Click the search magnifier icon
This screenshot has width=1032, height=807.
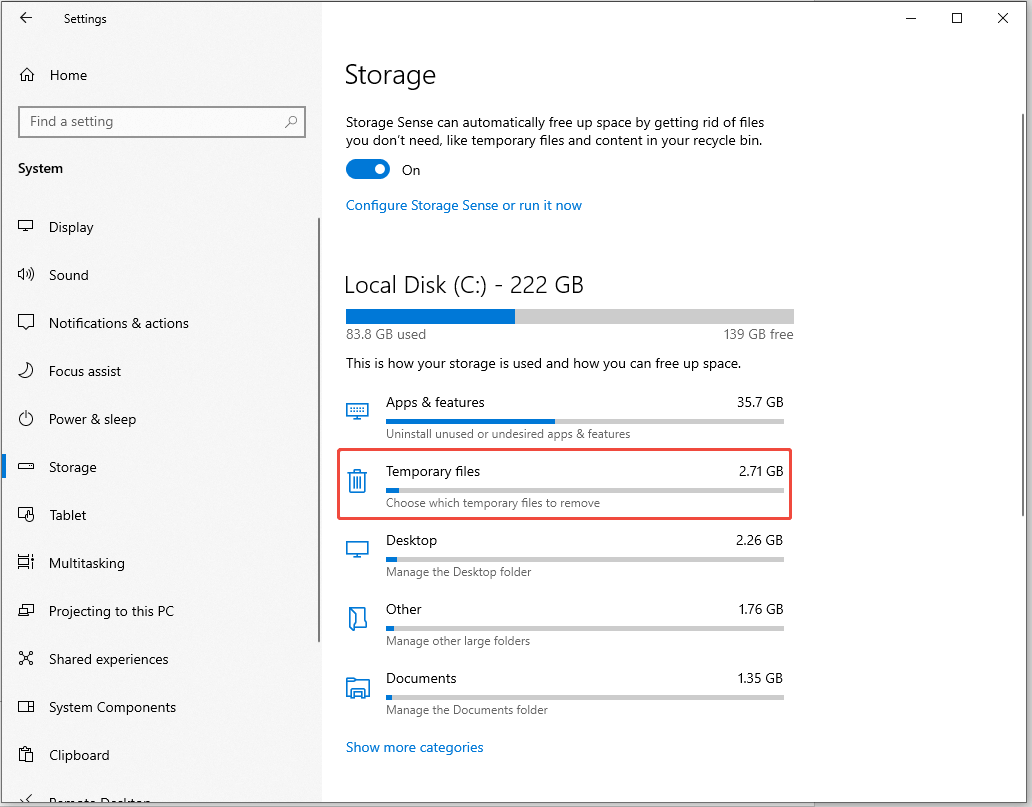pyautogui.click(x=291, y=122)
